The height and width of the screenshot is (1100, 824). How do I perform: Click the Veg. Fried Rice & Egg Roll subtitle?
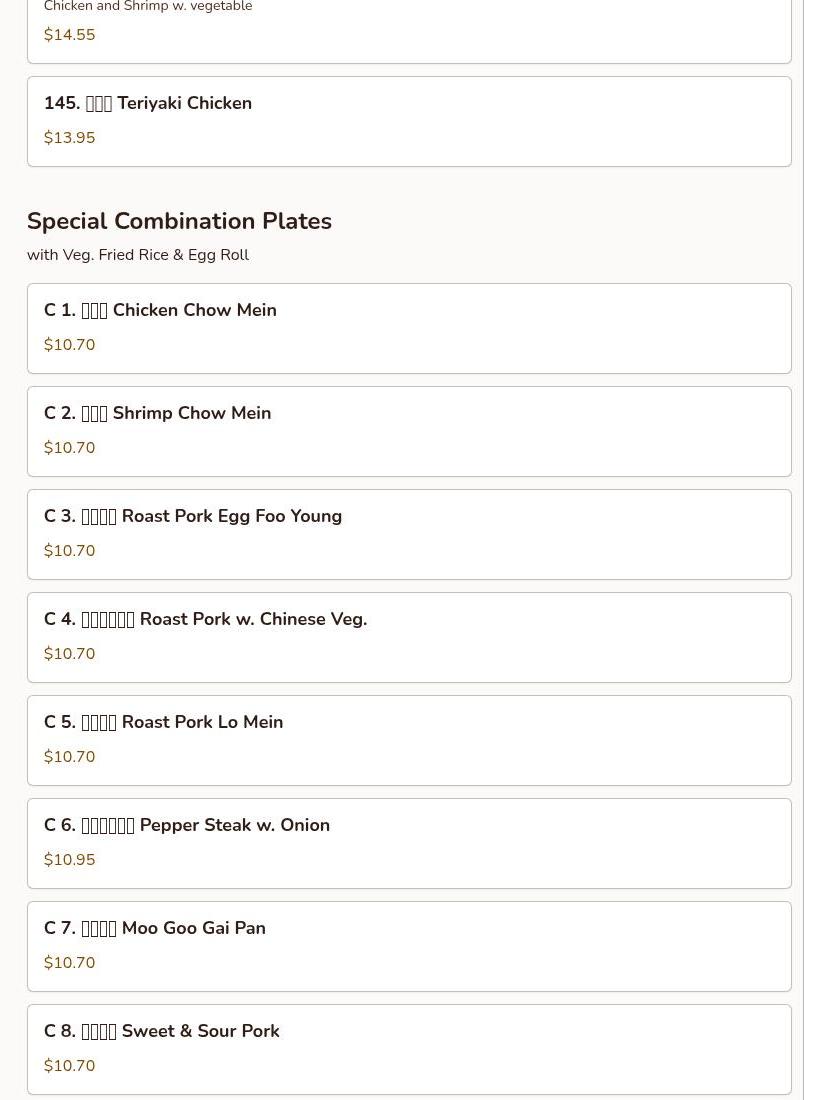tap(138, 255)
